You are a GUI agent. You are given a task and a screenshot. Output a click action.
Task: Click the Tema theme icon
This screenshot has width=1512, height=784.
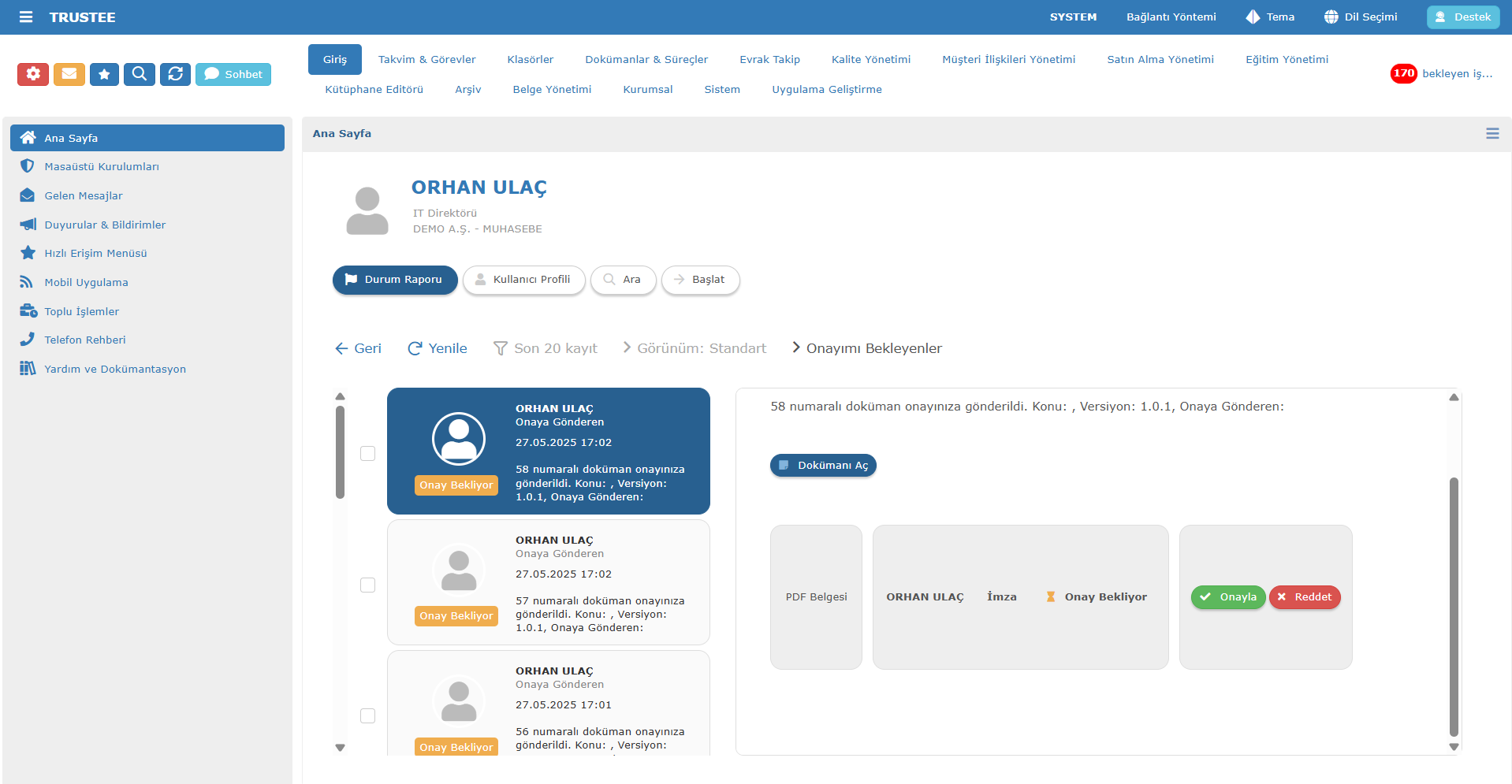[1253, 17]
